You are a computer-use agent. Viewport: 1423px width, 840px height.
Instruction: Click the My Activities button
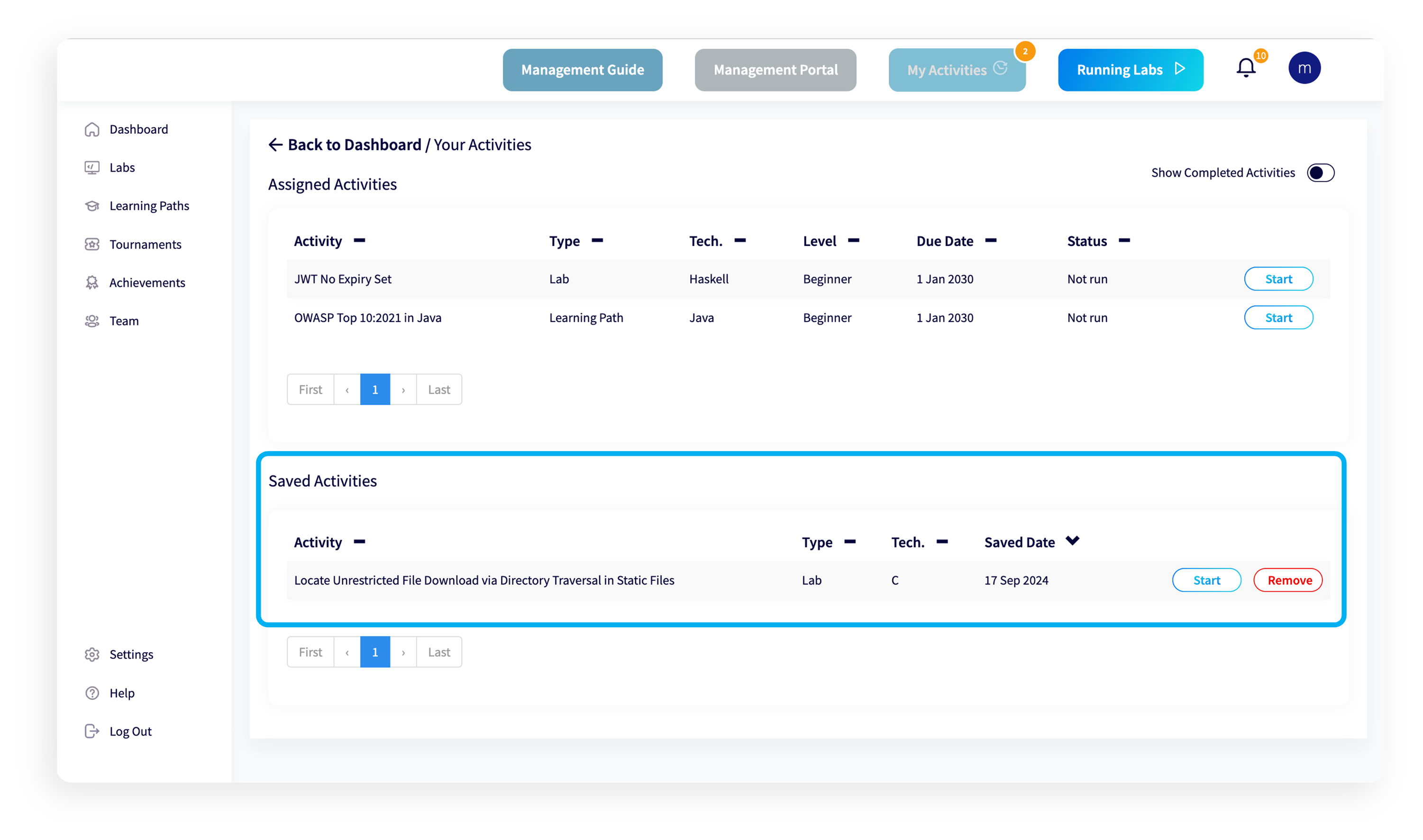point(957,70)
